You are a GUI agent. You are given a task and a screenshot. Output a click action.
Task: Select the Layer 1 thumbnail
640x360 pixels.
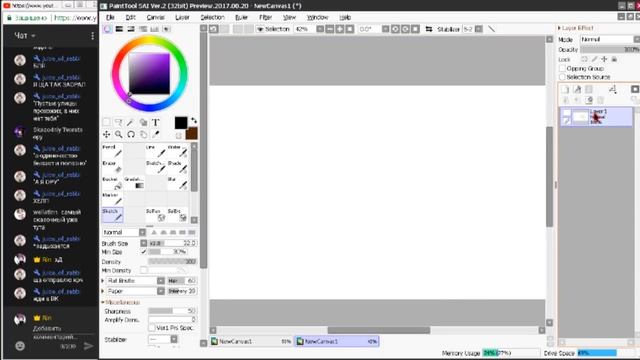[x=580, y=117]
